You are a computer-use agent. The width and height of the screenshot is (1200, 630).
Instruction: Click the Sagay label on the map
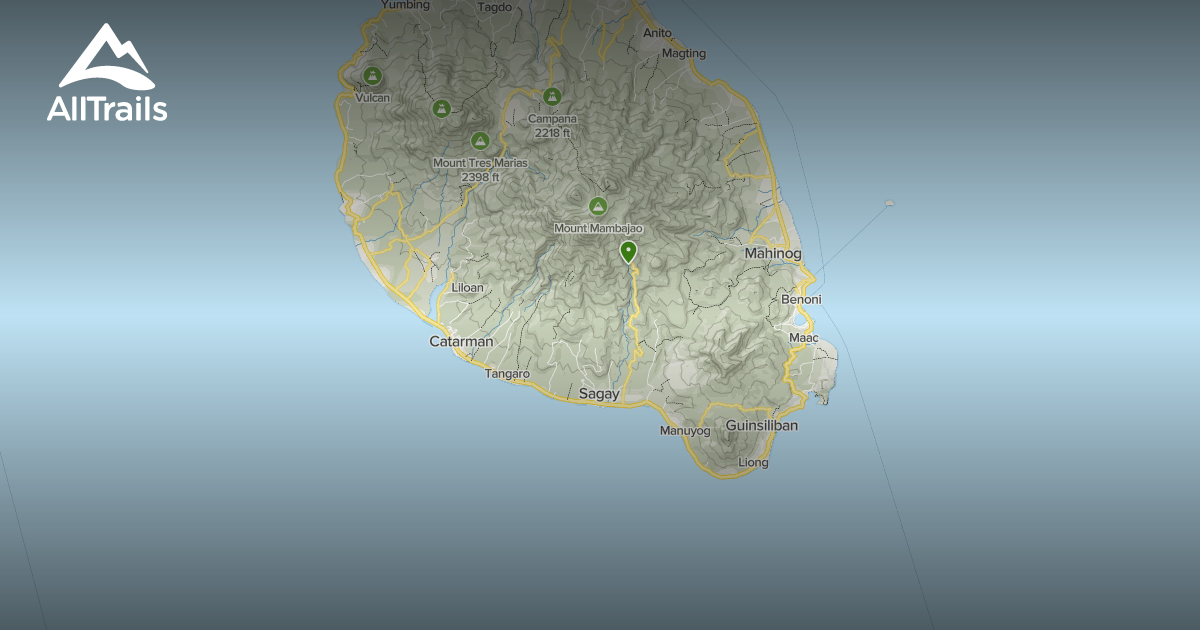601,394
